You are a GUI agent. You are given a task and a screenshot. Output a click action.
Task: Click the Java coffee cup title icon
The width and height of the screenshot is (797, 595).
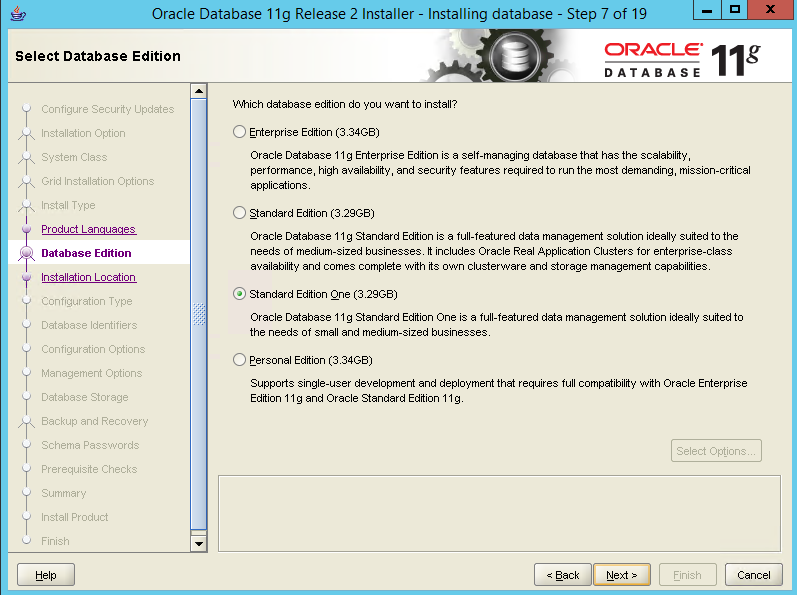tap(18, 14)
